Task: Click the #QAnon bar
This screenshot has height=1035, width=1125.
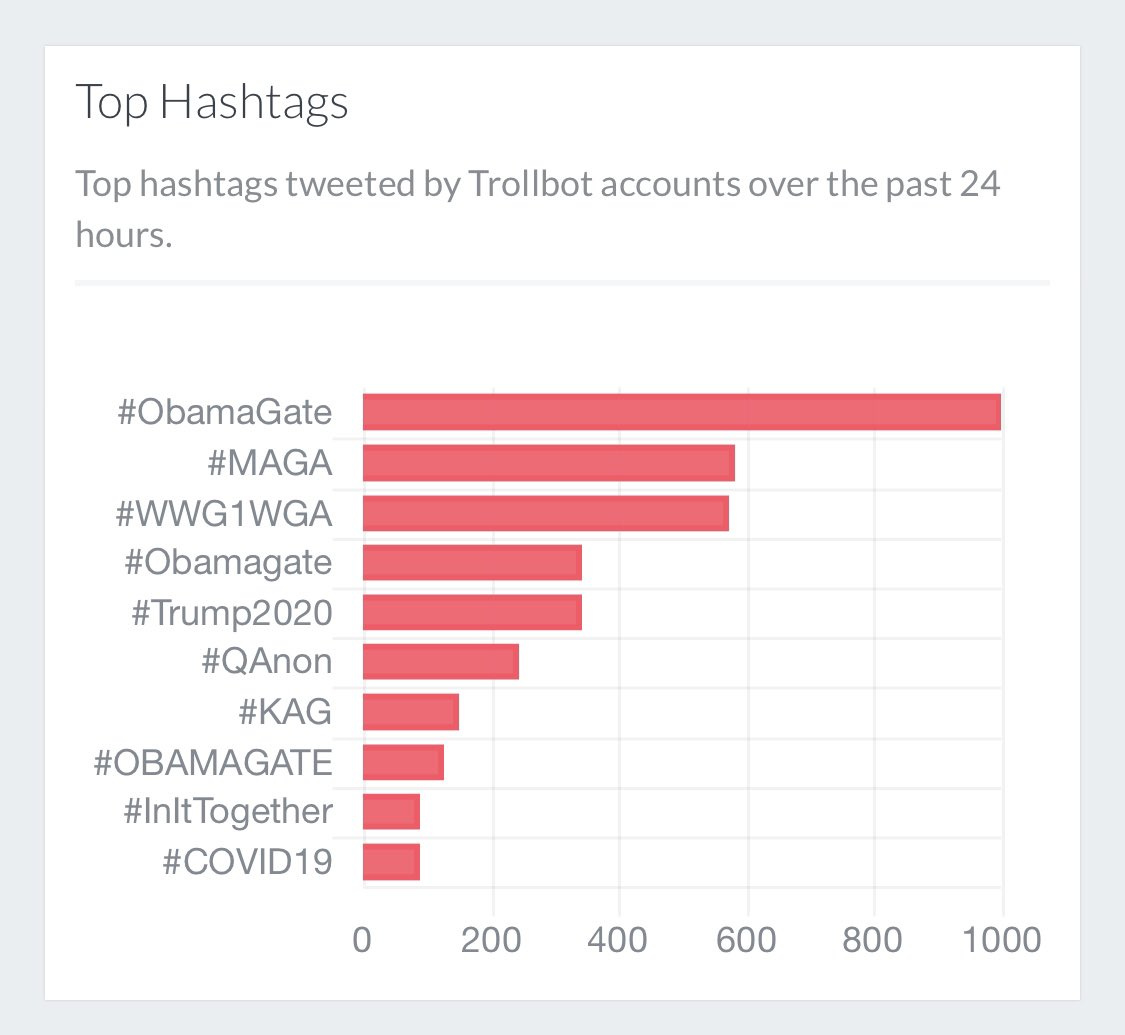Action: (440, 662)
